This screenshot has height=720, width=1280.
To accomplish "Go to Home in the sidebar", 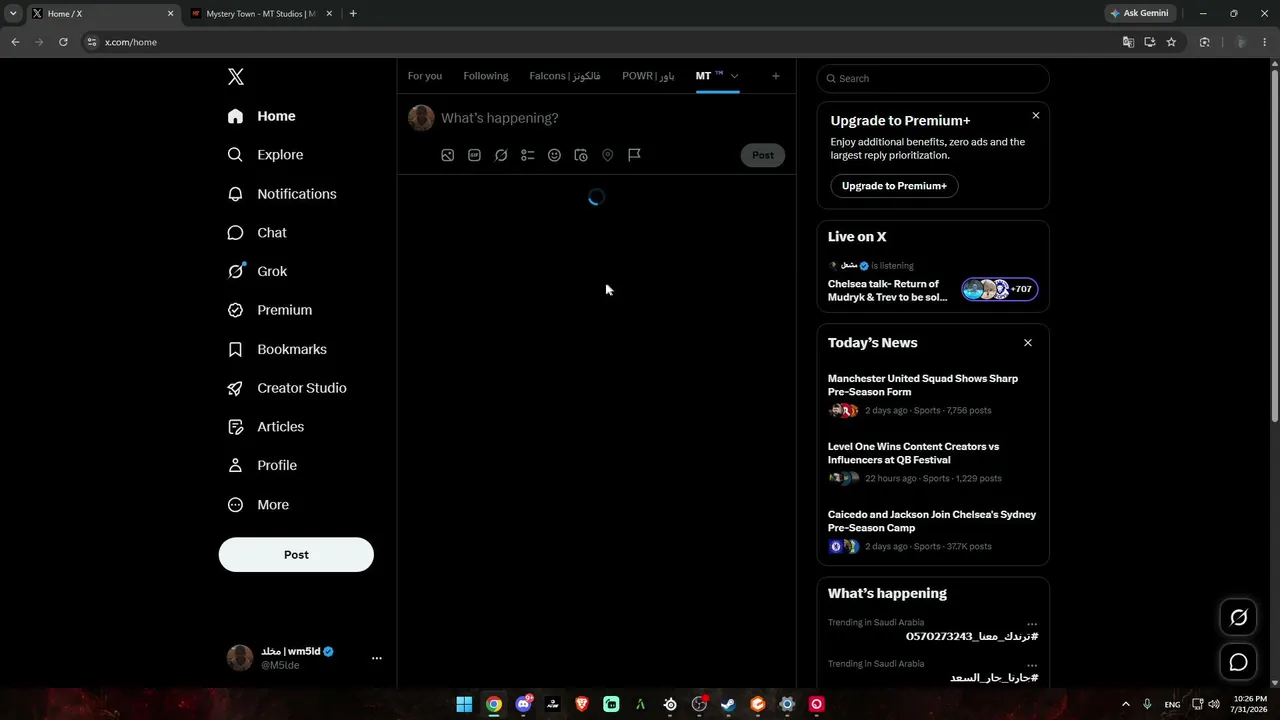I will point(261,116).
